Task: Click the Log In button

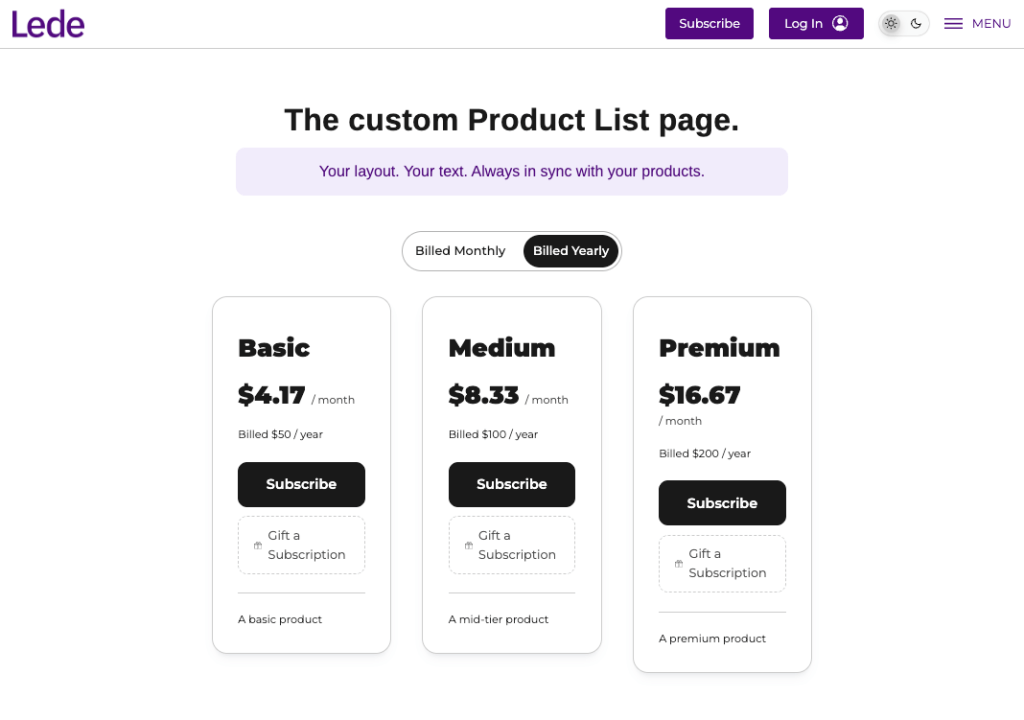Action: (x=816, y=24)
